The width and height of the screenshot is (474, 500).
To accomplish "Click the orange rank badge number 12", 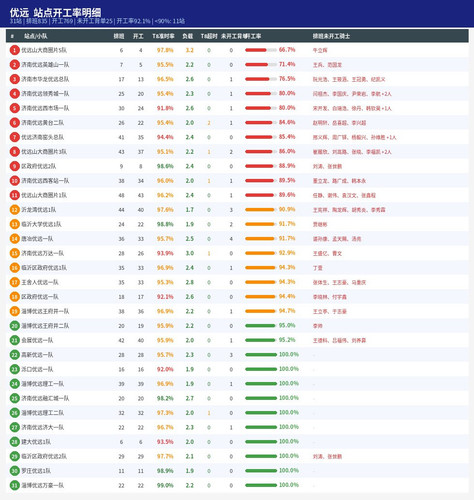I will click(14, 210).
